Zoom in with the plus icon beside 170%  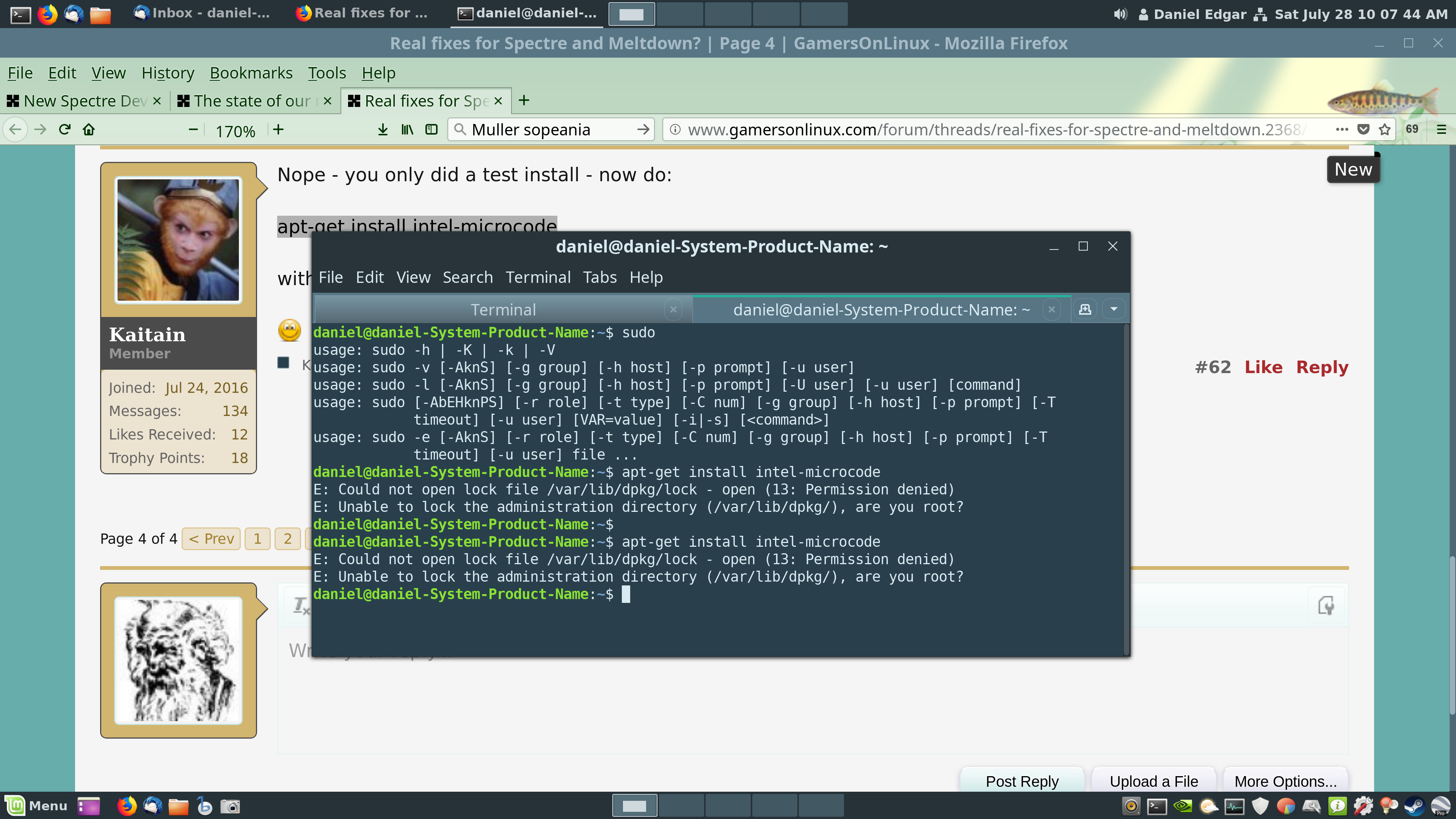tap(278, 129)
